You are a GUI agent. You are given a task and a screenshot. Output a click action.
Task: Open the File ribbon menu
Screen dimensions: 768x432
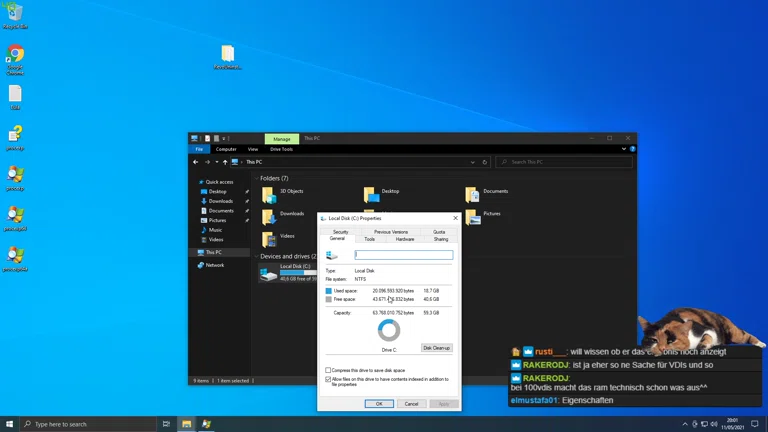tap(199, 149)
